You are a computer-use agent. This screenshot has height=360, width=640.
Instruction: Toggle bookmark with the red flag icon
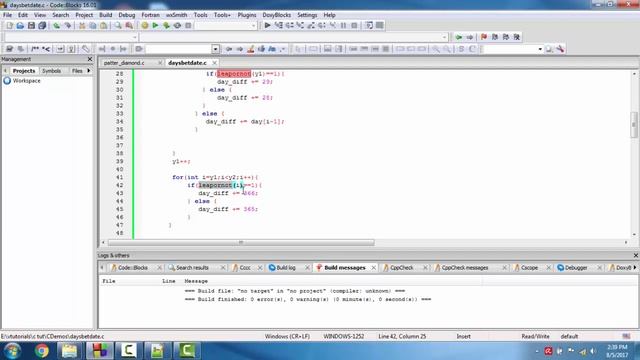(x=484, y=37)
